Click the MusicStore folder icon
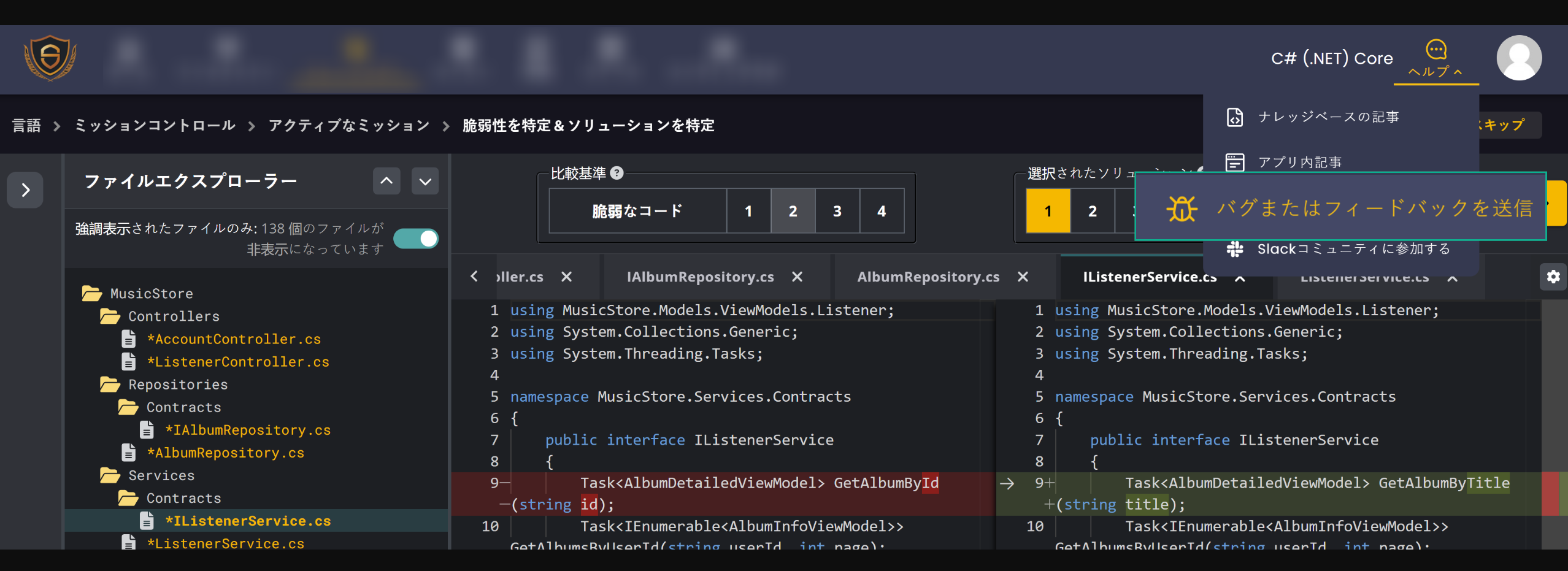The image size is (1568, 571). pyautogui.click(x=92, y=293)
